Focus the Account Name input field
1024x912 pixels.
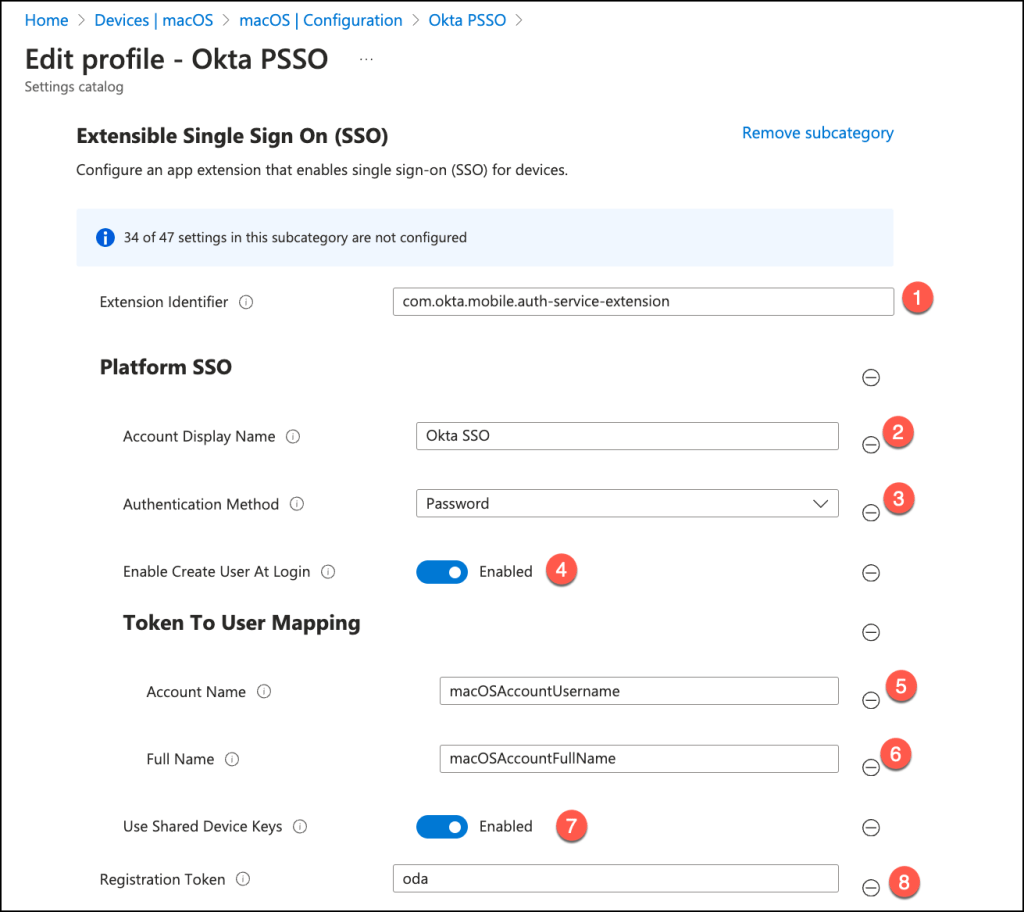[x=638, y=691]
